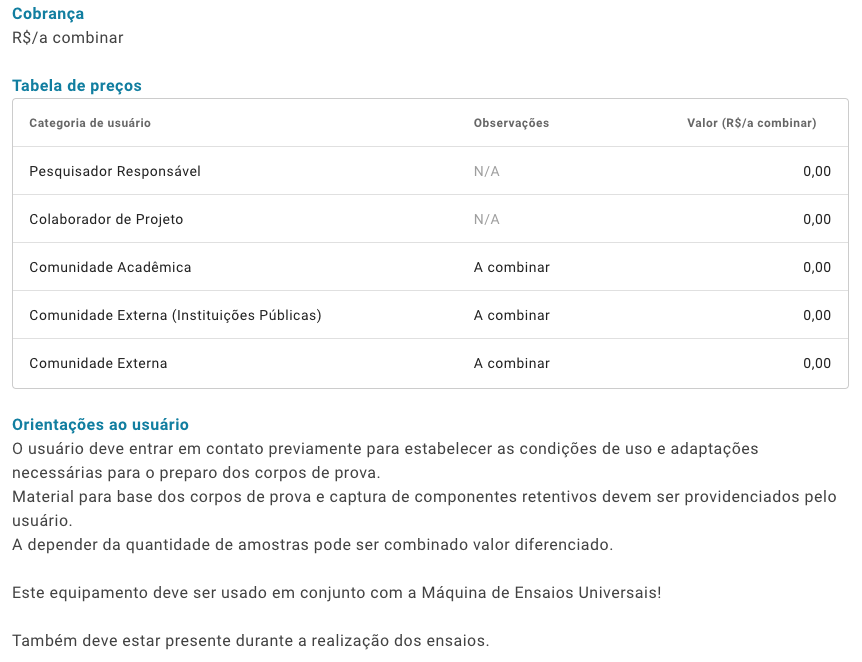862x662 pixels.
Task: Click the R$/a combinar text under Cobrança
Action: pyautogui.click(x=68, y=38)
